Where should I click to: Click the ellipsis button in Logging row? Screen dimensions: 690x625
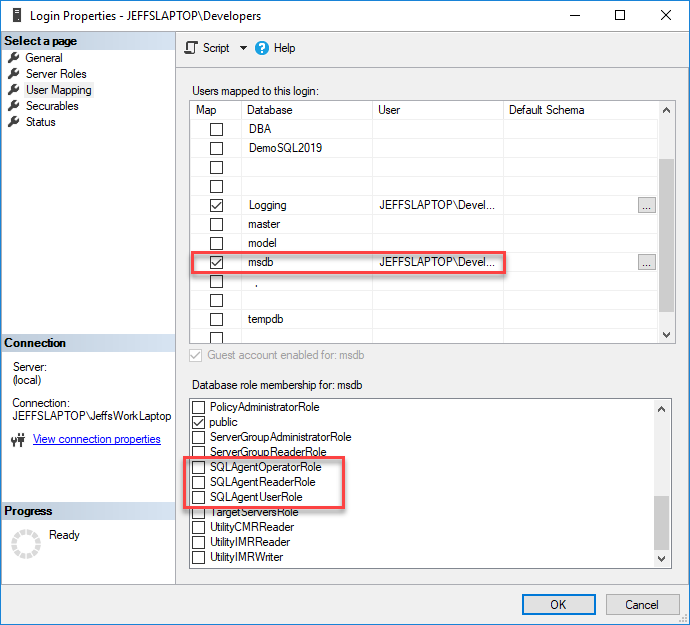(646, 205)
